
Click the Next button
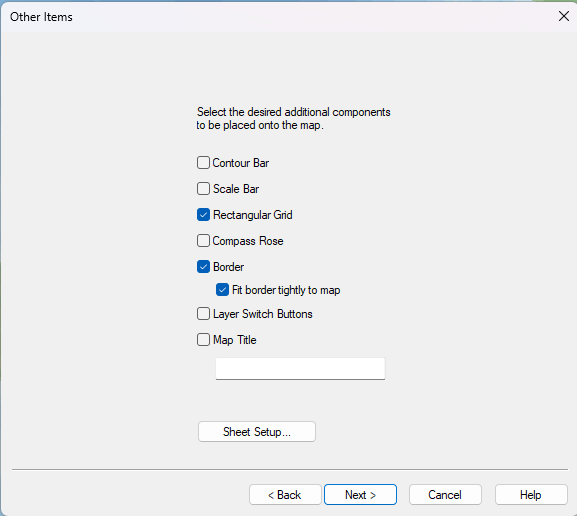point(360,495)
